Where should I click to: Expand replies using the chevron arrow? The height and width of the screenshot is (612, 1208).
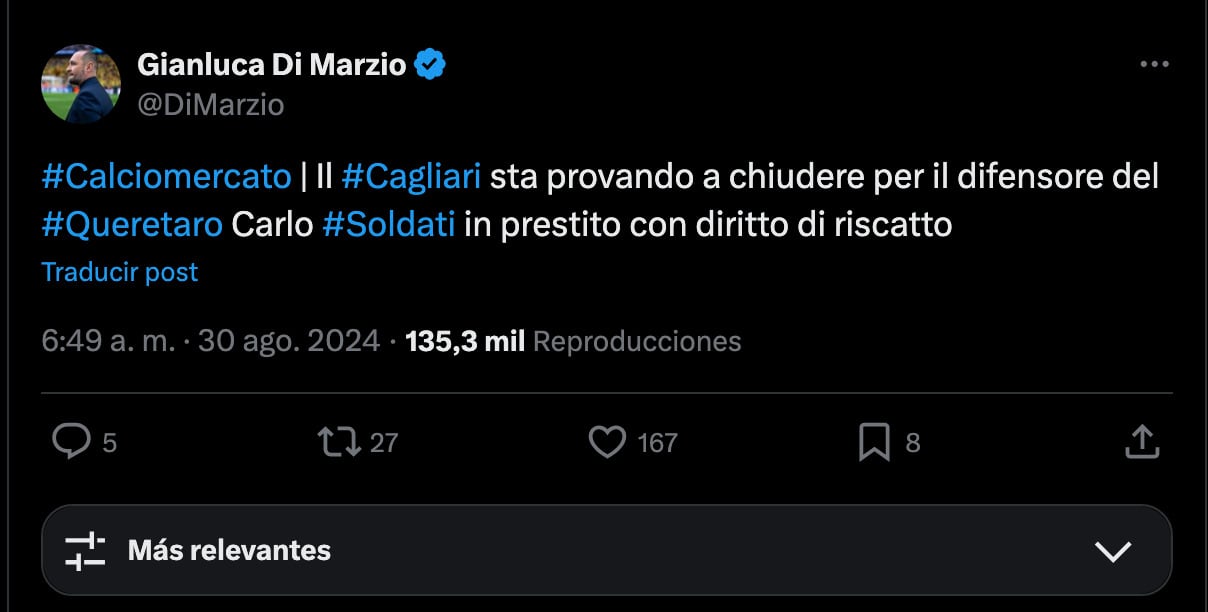1111,550
